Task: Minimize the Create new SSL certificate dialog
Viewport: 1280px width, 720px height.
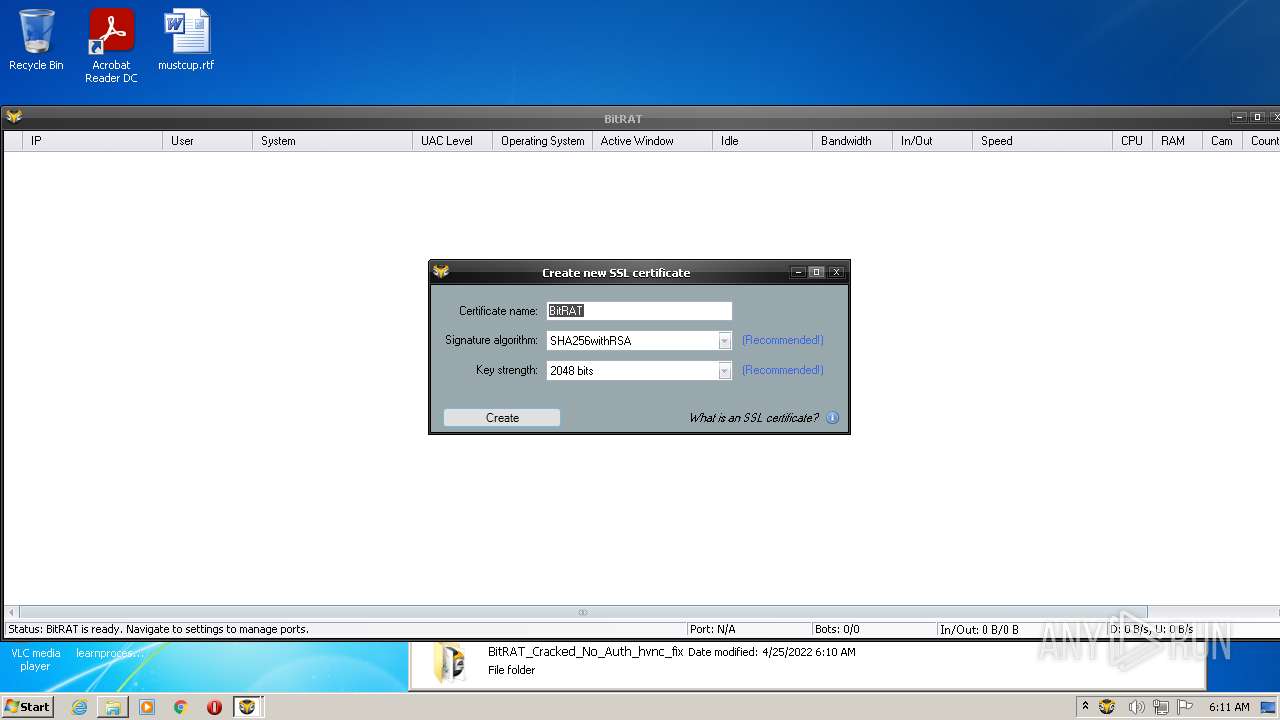Action: point(798,272)
